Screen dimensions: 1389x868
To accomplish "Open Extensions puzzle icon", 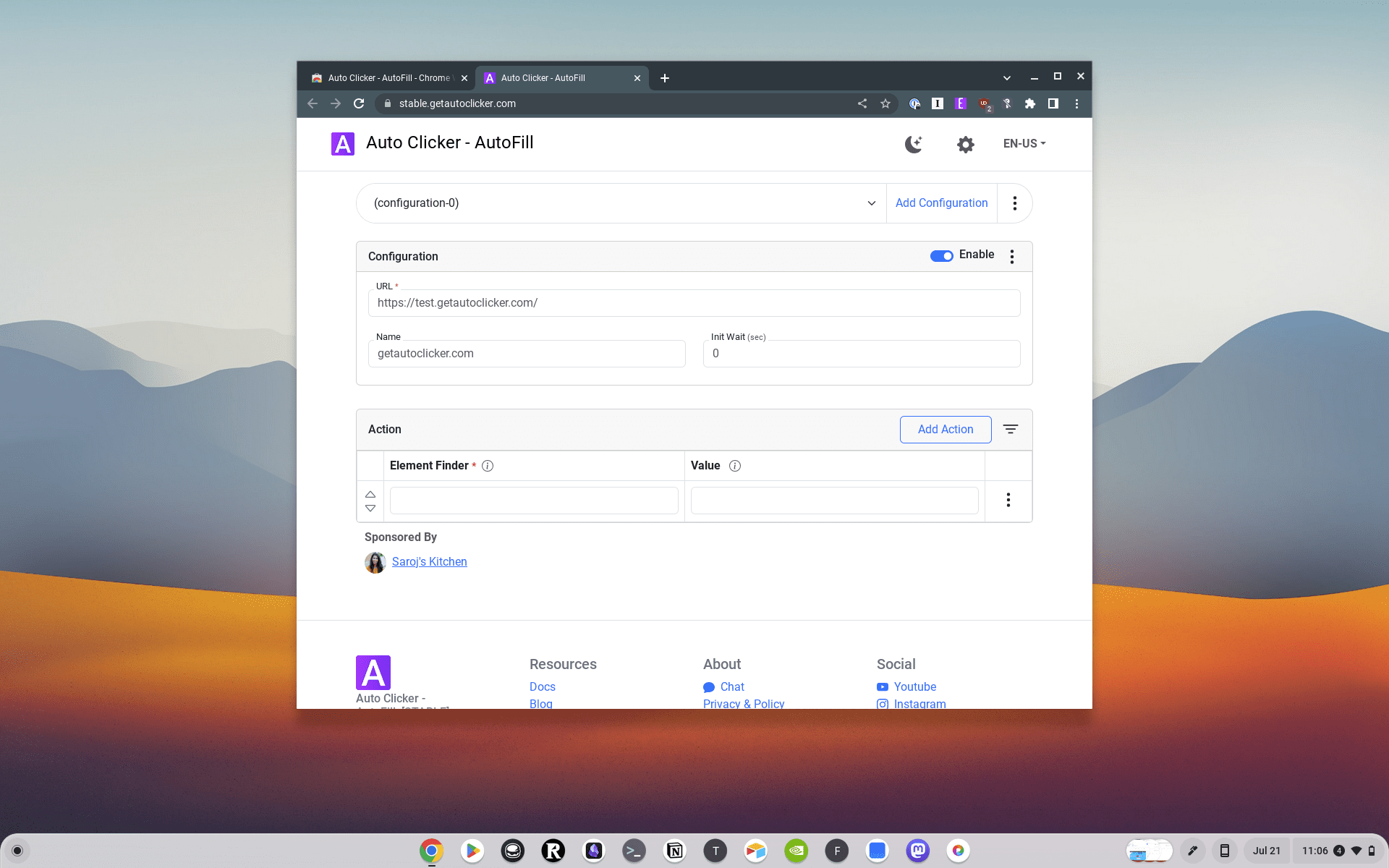I will click(1030, 103).
